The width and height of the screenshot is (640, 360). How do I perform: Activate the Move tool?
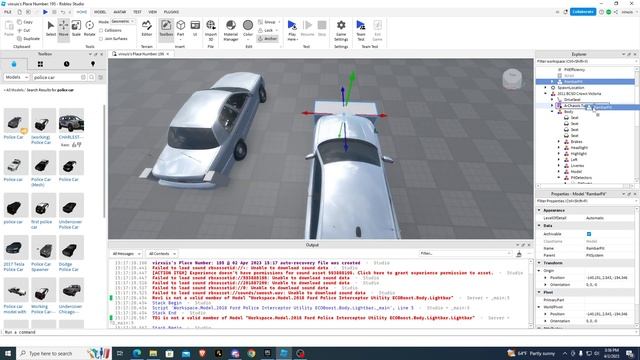pyautogui.click(x=64, y=29)
